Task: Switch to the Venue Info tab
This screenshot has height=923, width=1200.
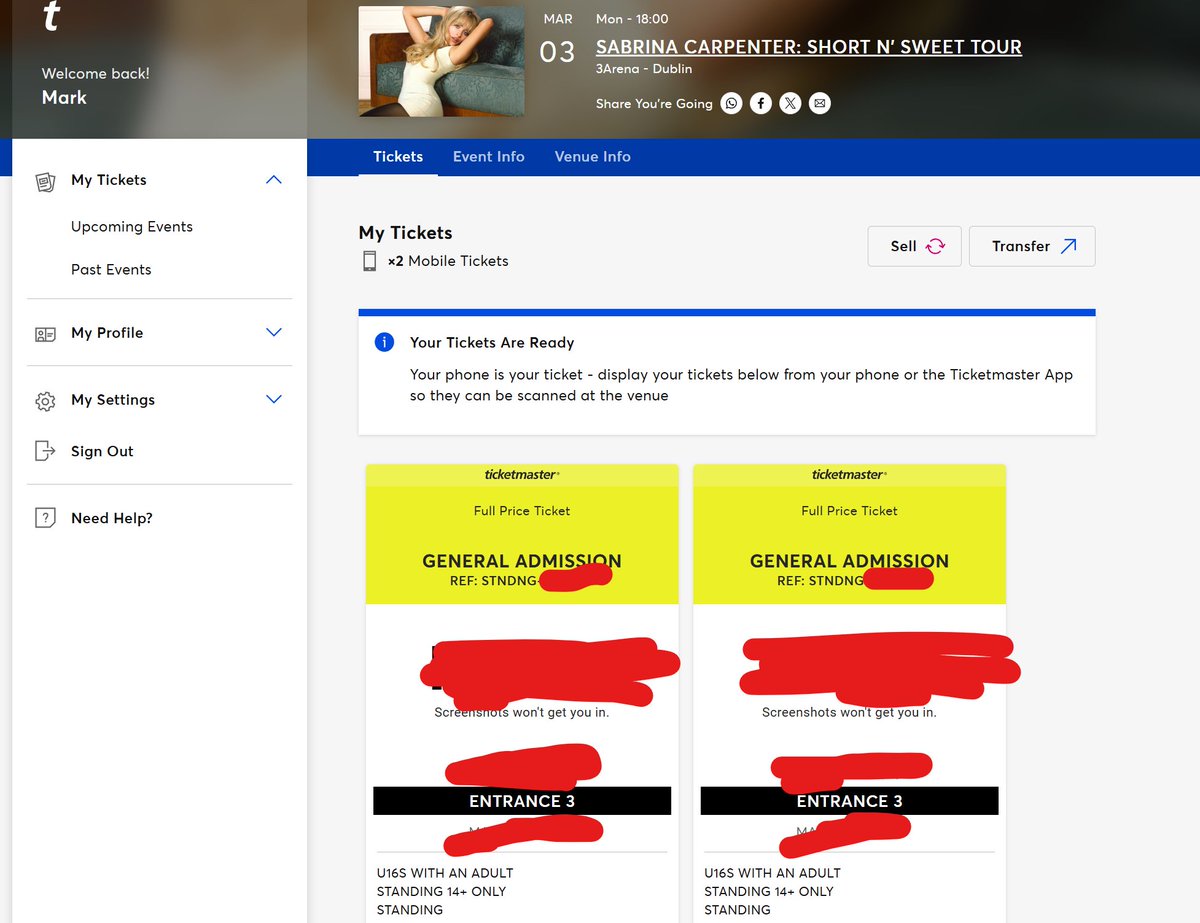Action: [x=593, y=157]
